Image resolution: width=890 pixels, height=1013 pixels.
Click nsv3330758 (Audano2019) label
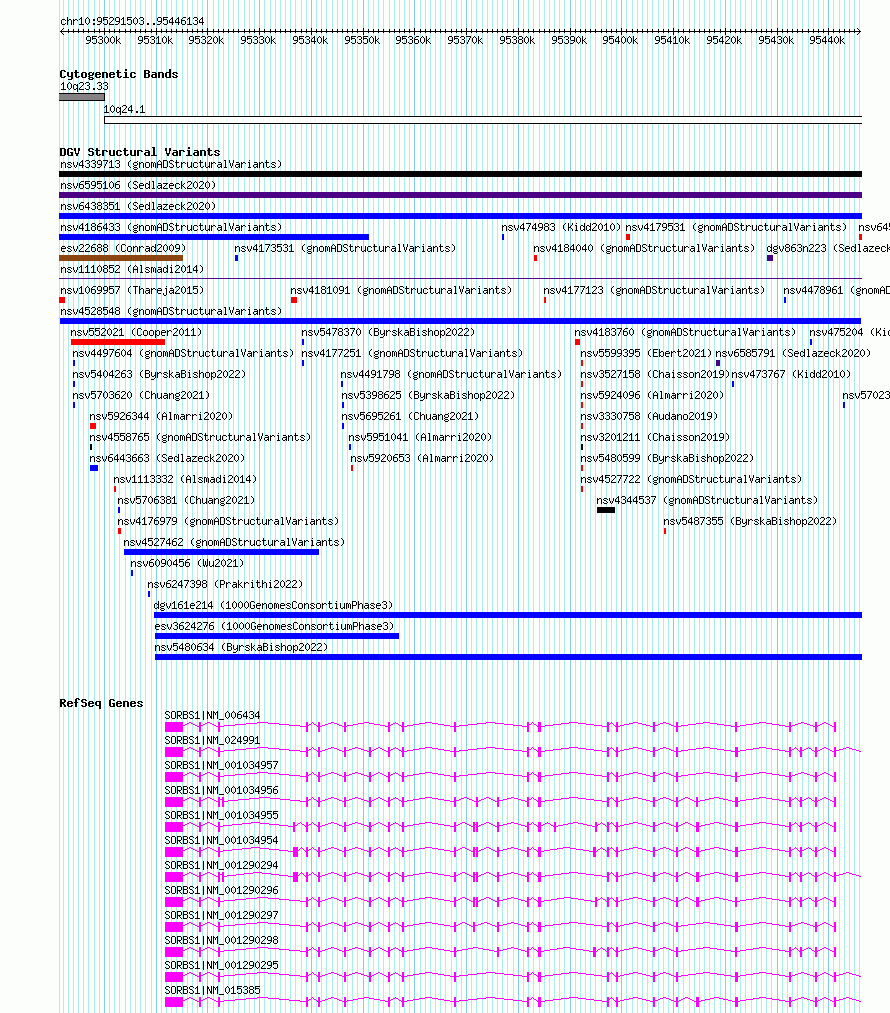pos(649,417)
